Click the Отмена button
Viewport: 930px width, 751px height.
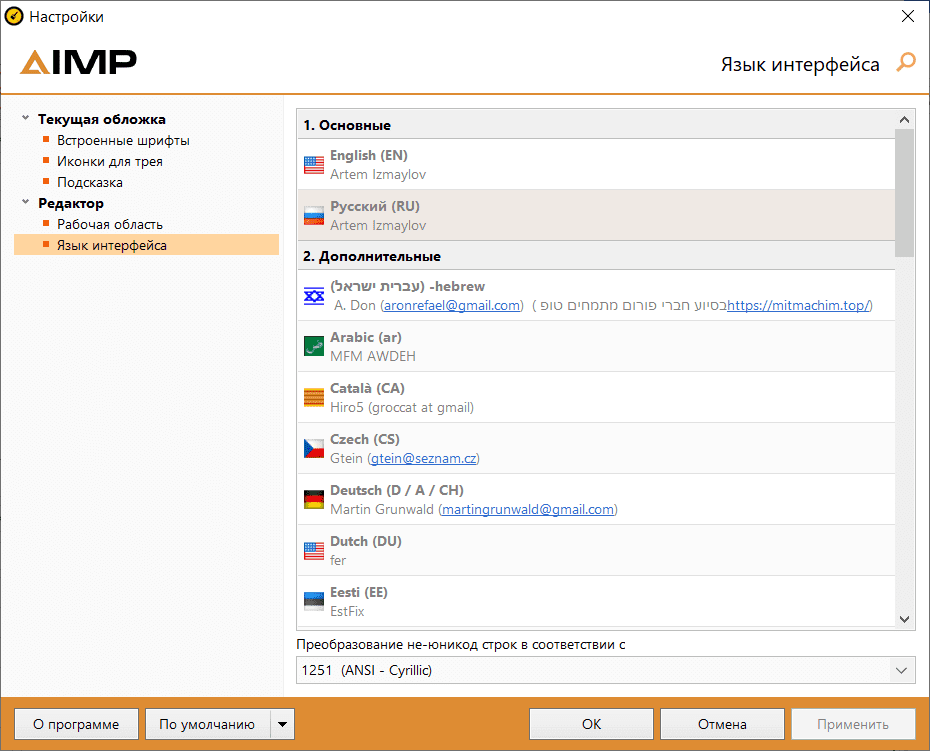pyautogui.click(x=722, y=724)
